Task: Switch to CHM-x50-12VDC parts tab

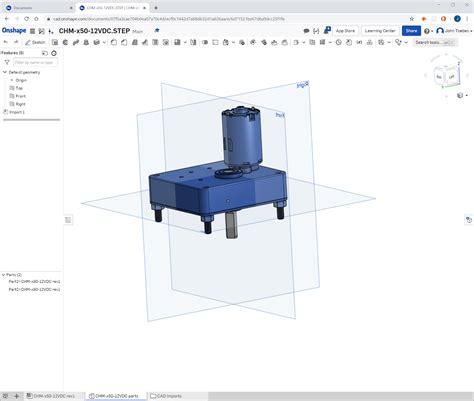Action: pyautogui.click(x=116, y=396)
